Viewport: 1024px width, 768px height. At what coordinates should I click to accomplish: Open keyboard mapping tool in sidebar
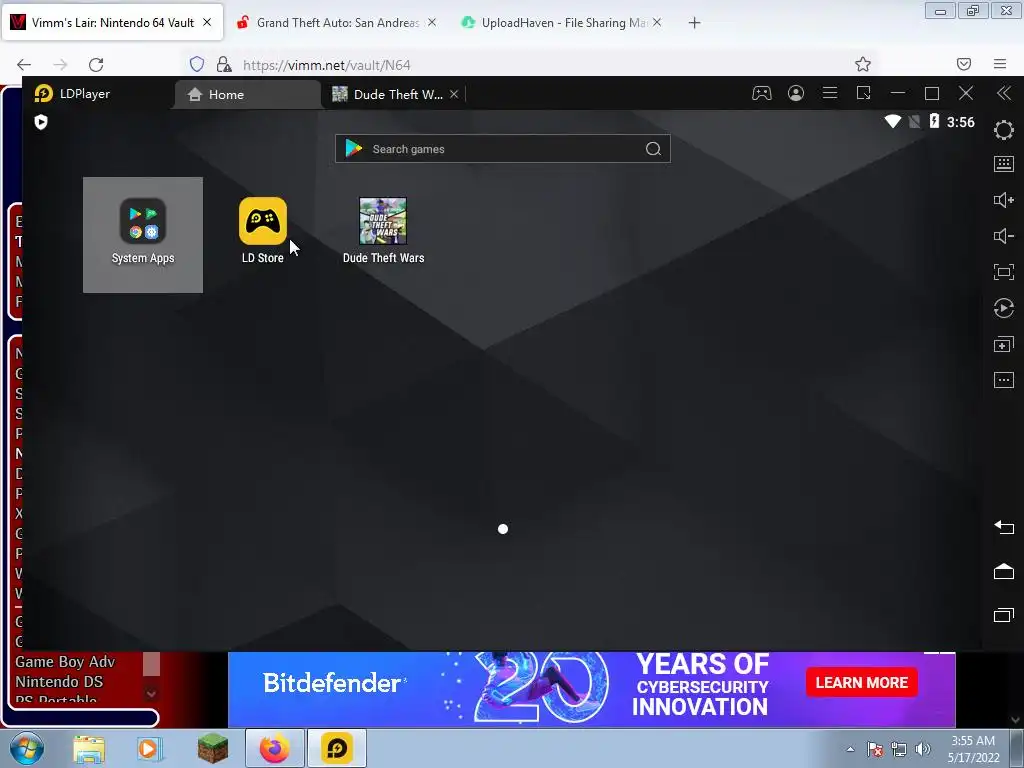click(x=1003, y=164)
